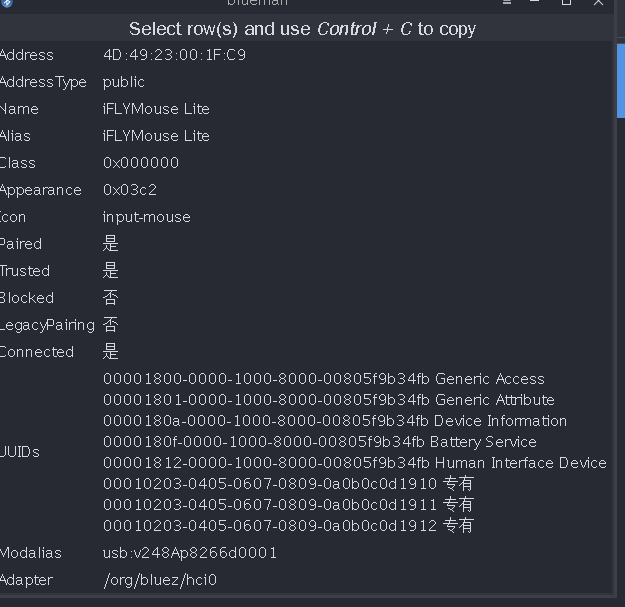
Task: Select the Trusted row value 是
Action: pos(110,271)
